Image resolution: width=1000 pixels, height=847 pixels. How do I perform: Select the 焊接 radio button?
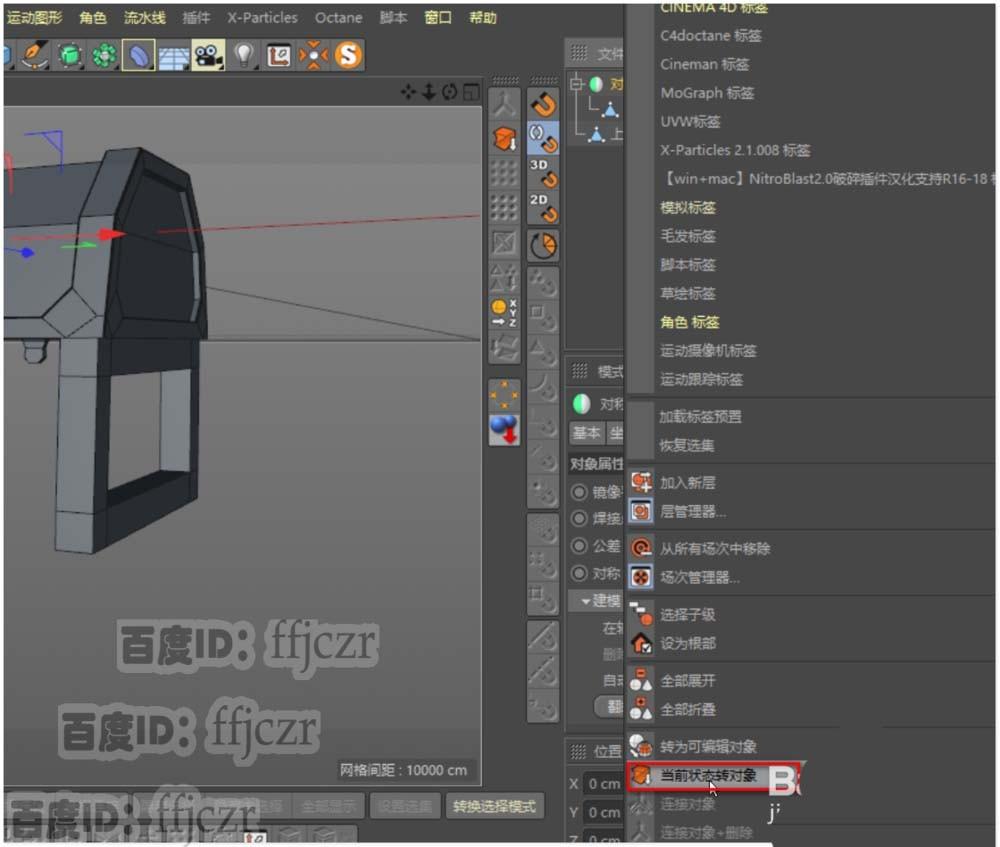coord(579,516)
